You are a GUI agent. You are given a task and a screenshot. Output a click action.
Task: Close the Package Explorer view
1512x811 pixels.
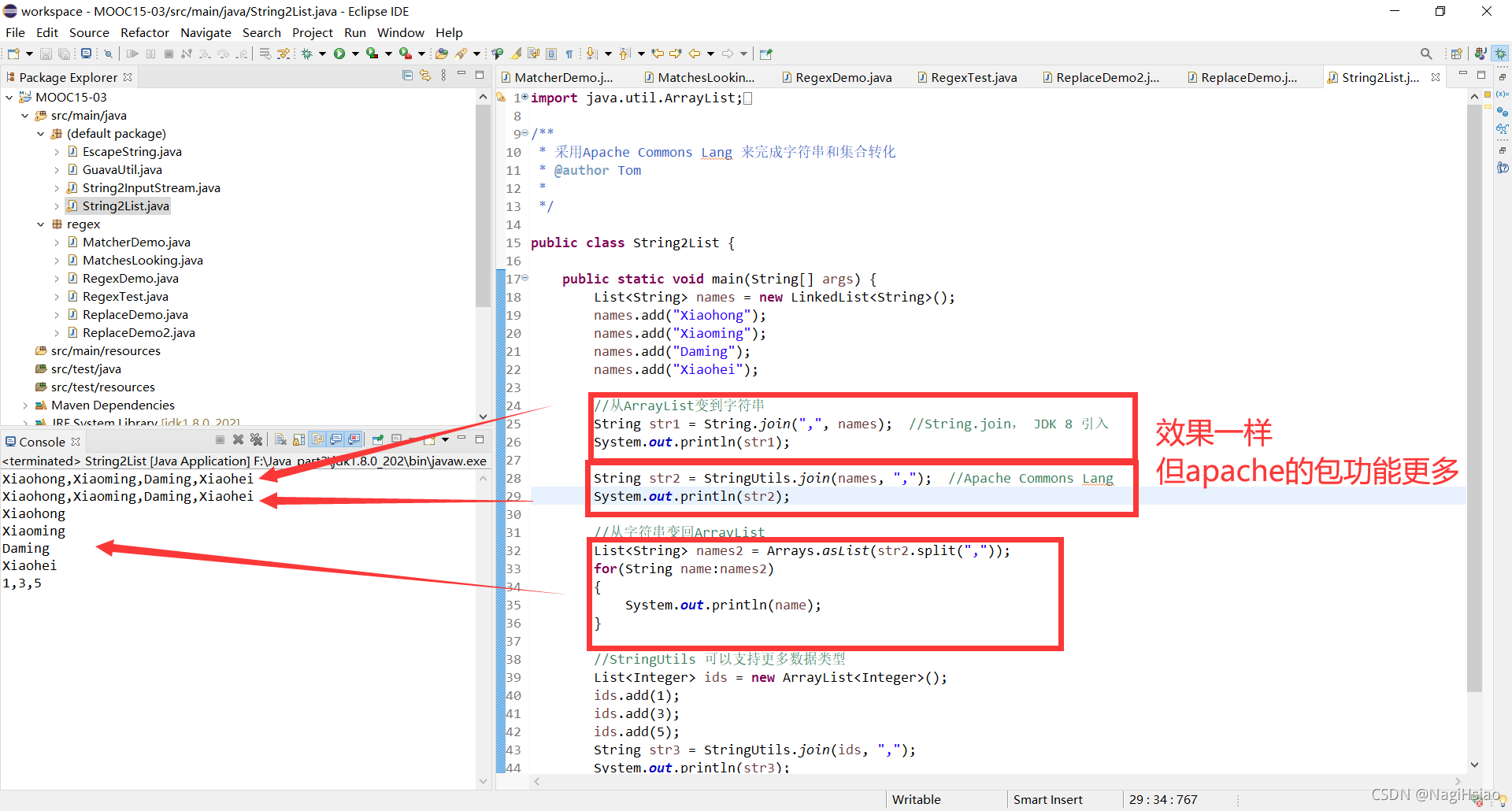tap(128, 77)
